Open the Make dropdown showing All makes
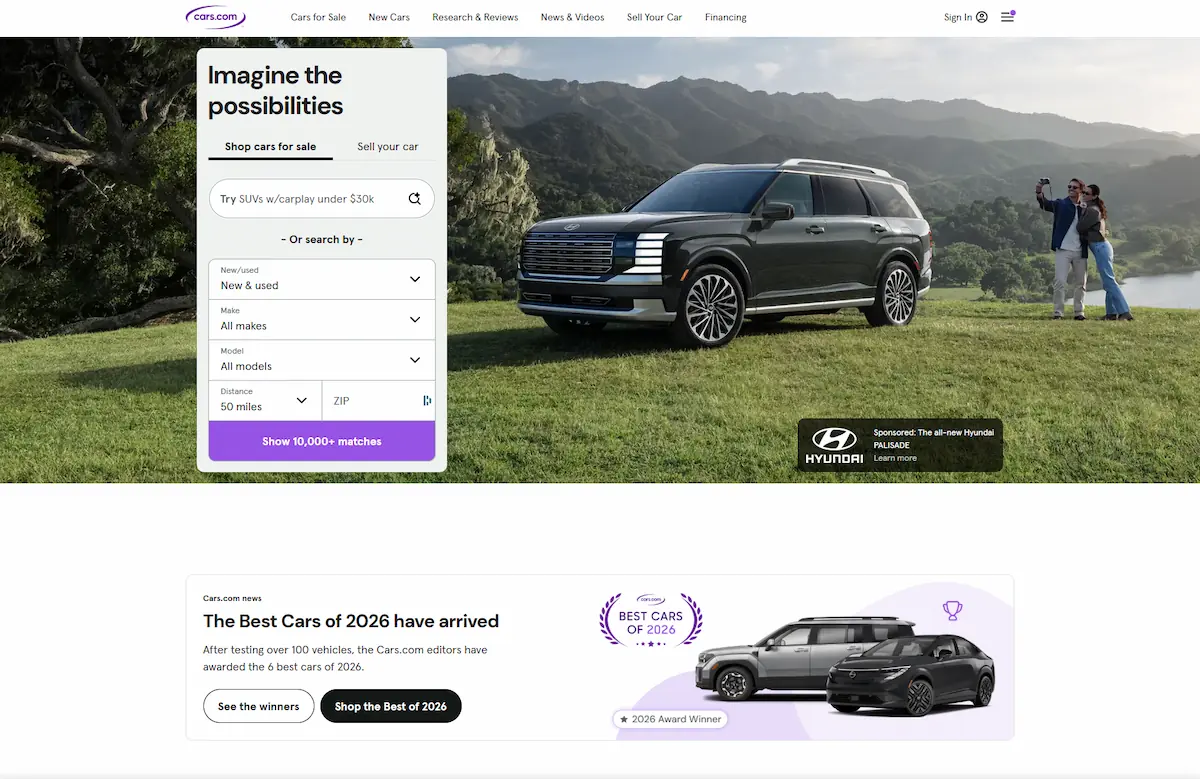This screenshot has height=779, width=1200. click(322, 319)
